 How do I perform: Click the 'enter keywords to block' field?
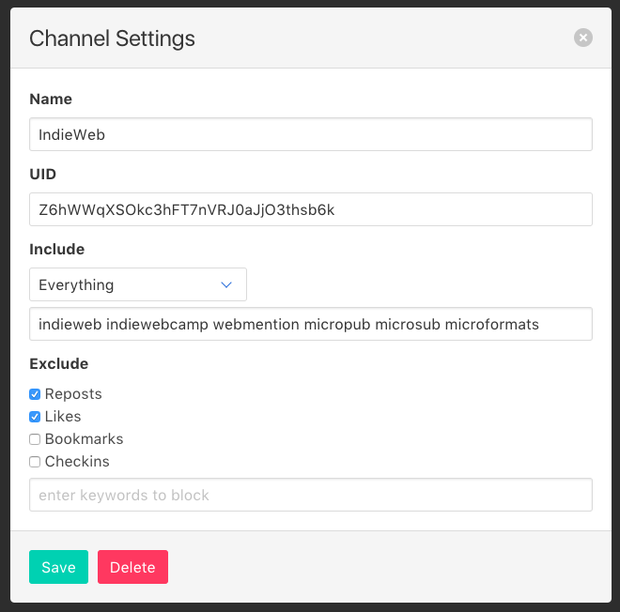[x=311, y=495]
